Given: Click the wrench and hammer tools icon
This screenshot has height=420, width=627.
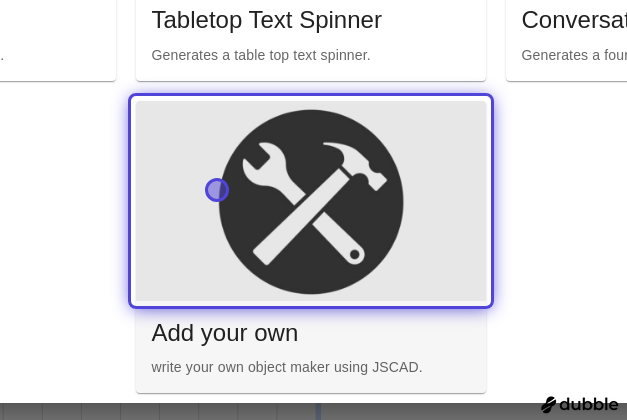Looking at the screenshot, I should 311,202.
